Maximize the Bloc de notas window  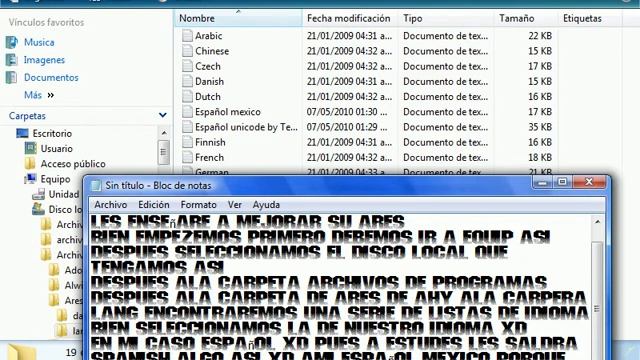pos(562,182)
